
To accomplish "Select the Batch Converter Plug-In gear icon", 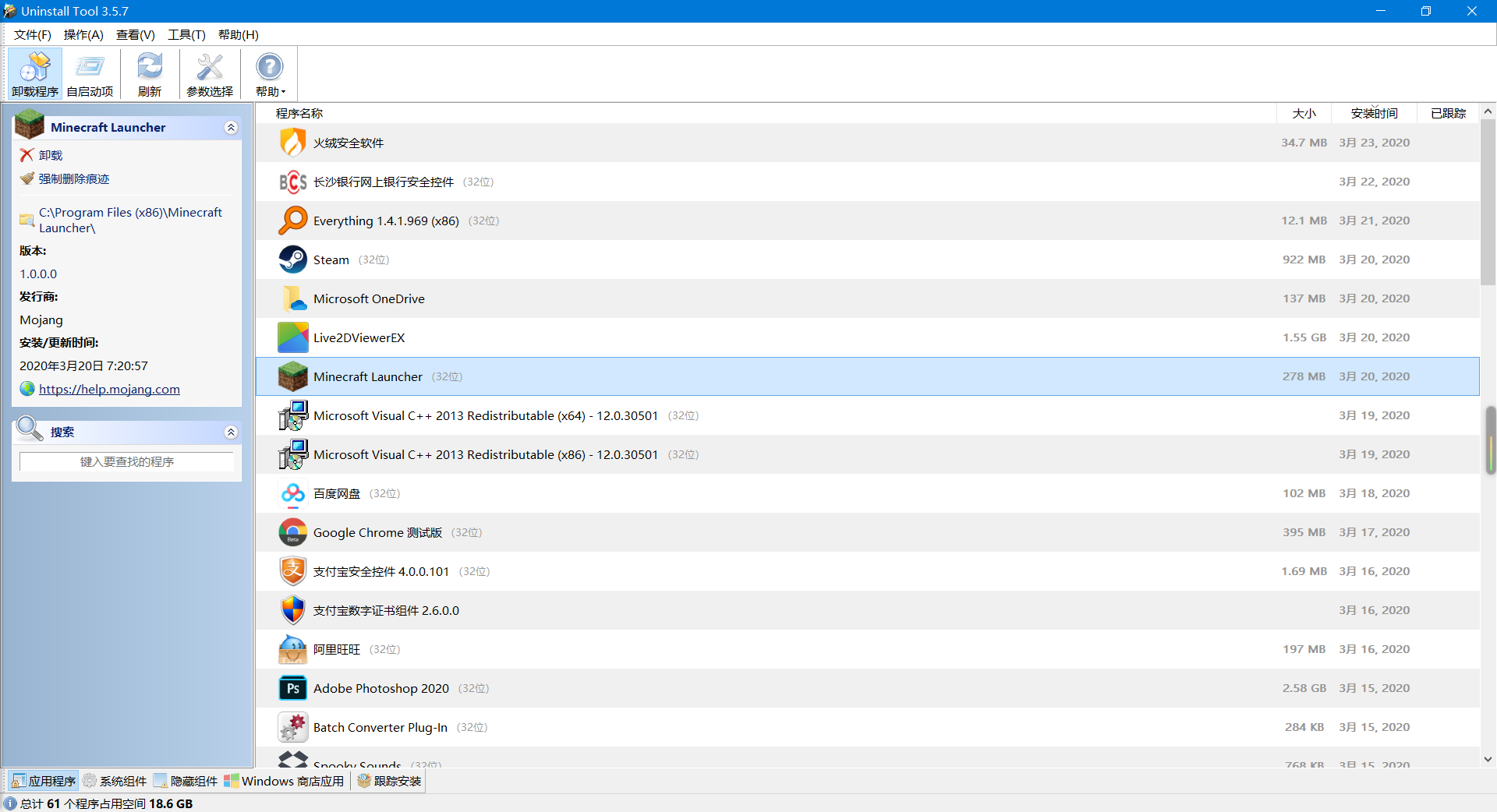I will click(x=293, y=727).
